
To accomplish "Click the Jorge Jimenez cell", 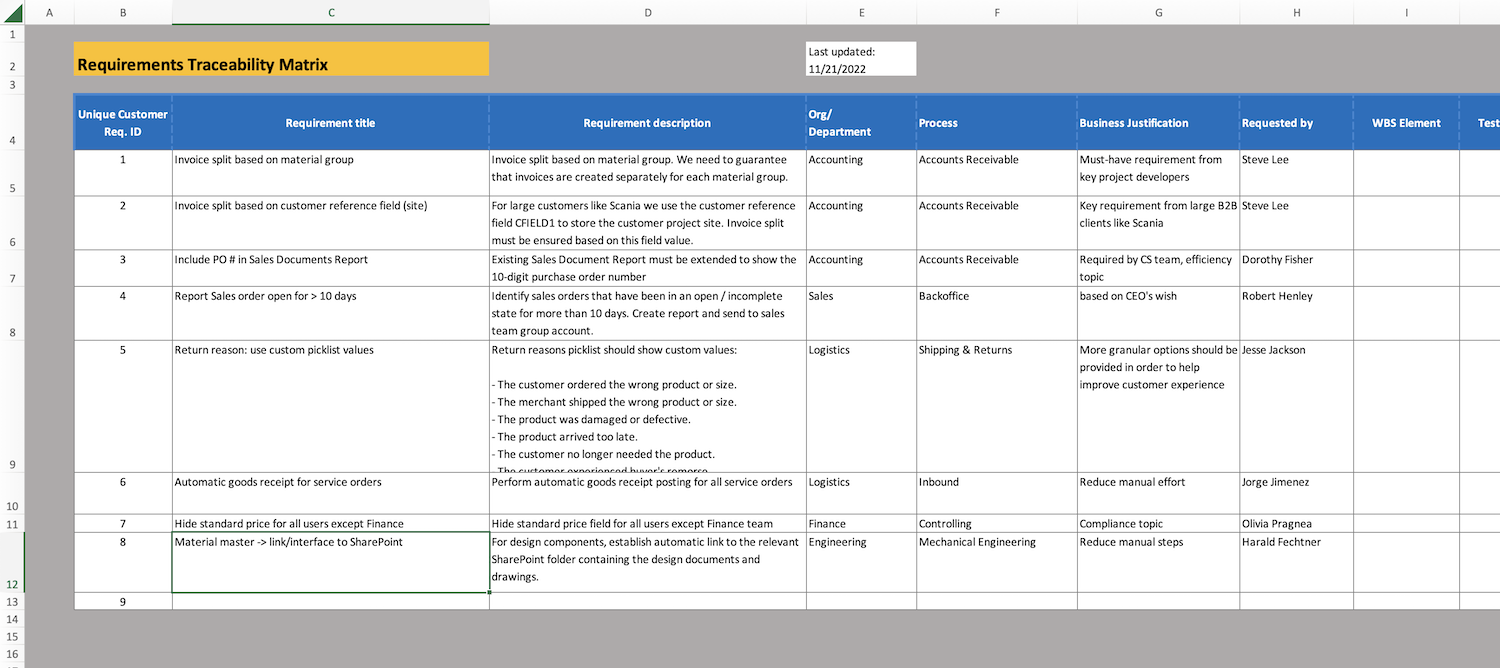I will [1296, 493].
